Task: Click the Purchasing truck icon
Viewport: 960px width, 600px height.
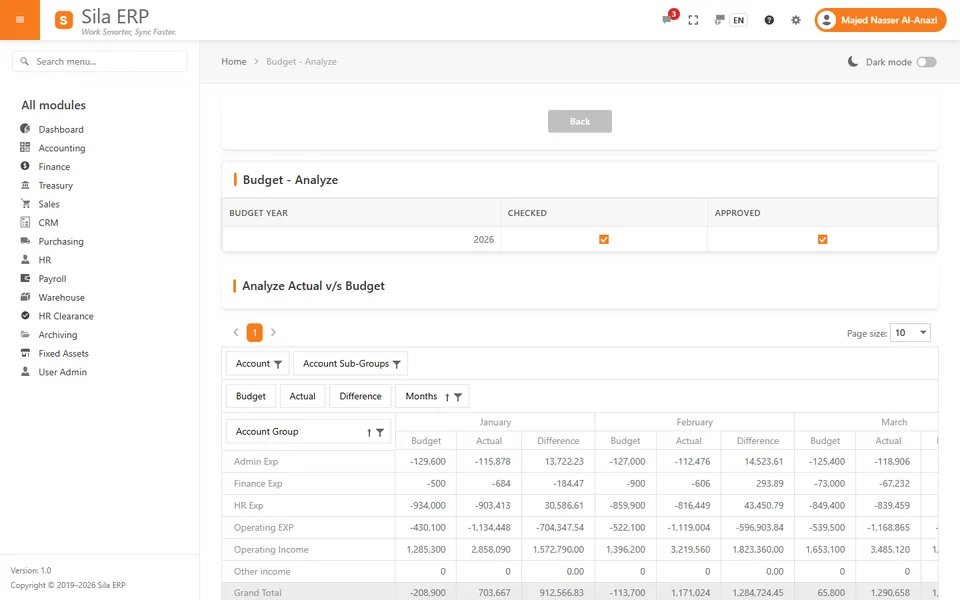Action: (25, 241)
